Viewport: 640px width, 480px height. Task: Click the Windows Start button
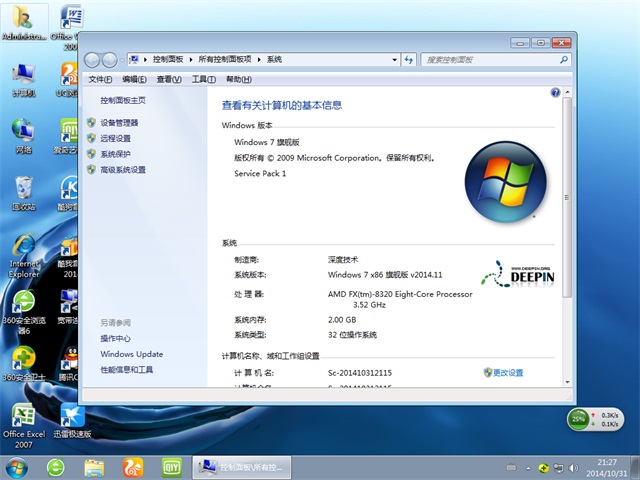17,468
